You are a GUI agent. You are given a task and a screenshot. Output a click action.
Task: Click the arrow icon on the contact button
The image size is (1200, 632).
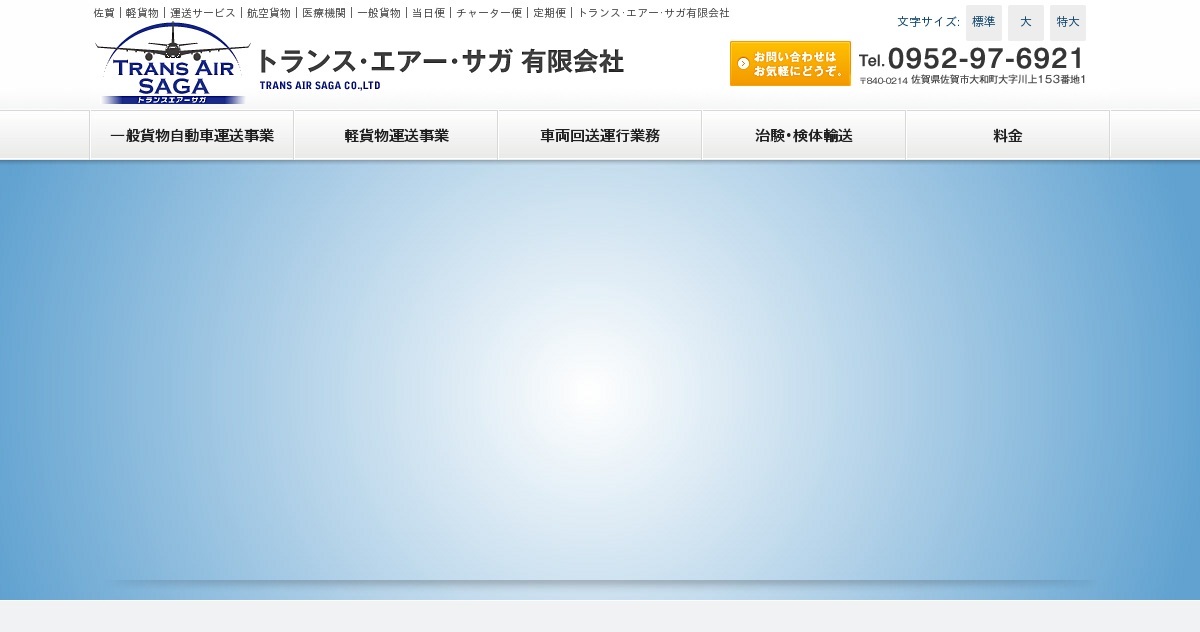[745, 62]
